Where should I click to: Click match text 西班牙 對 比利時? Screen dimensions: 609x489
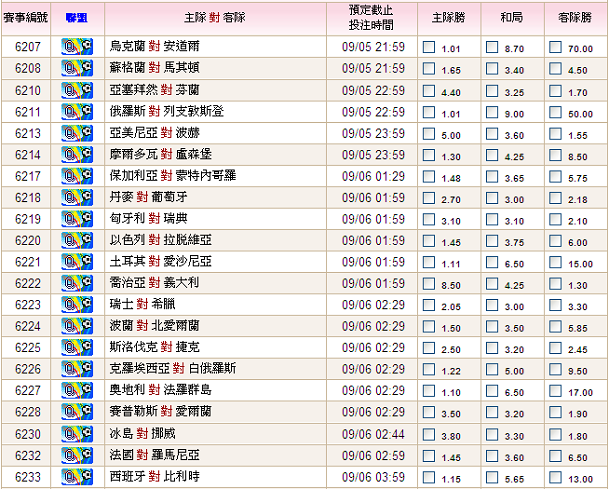click(x=155, y=476)
